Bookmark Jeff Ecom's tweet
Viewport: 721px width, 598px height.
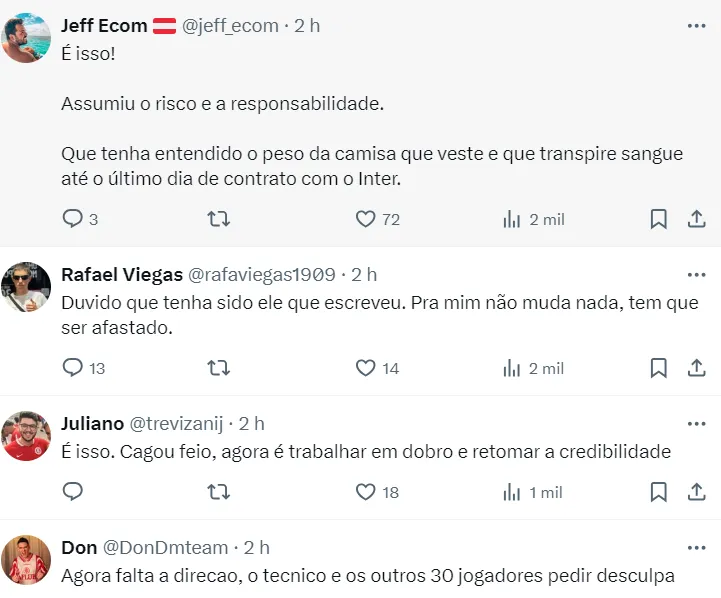(x=658, y=219)
